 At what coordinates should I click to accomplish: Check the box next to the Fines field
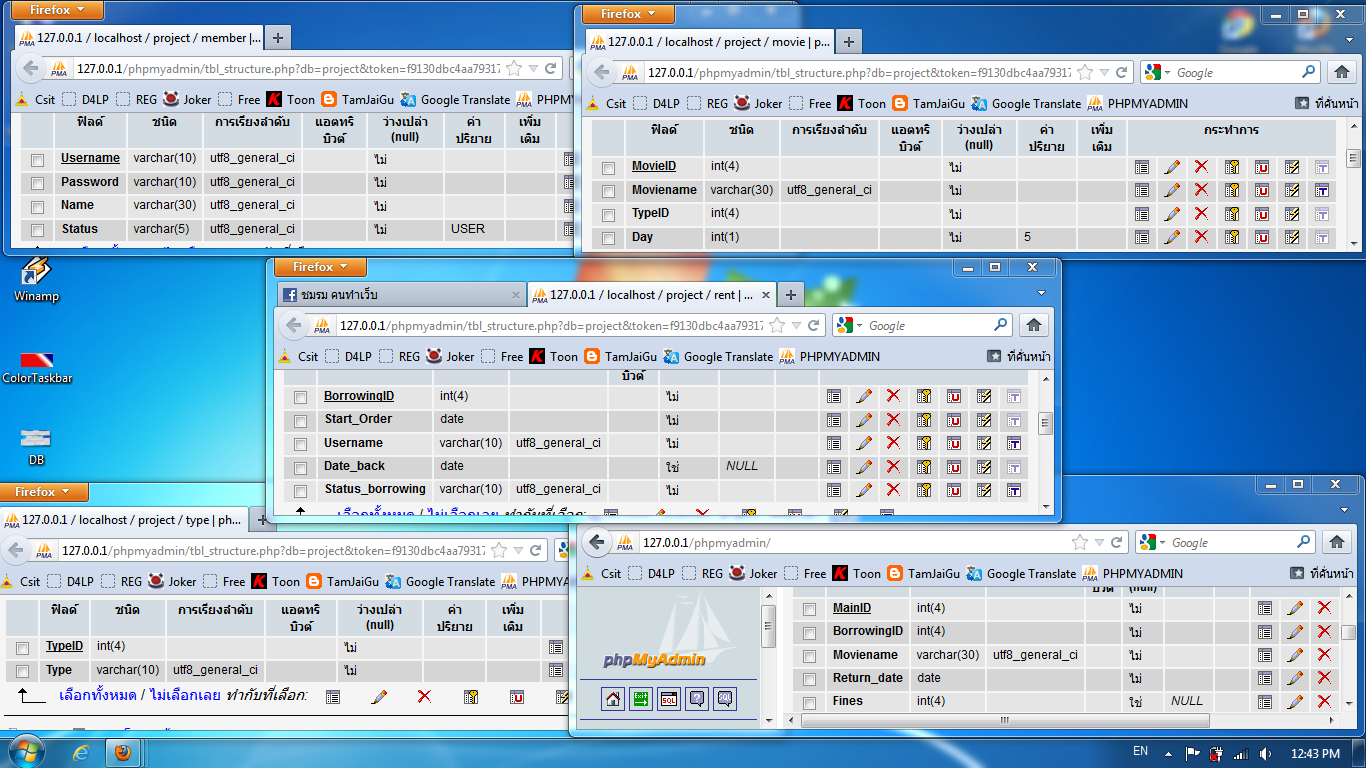coord(809,702)
